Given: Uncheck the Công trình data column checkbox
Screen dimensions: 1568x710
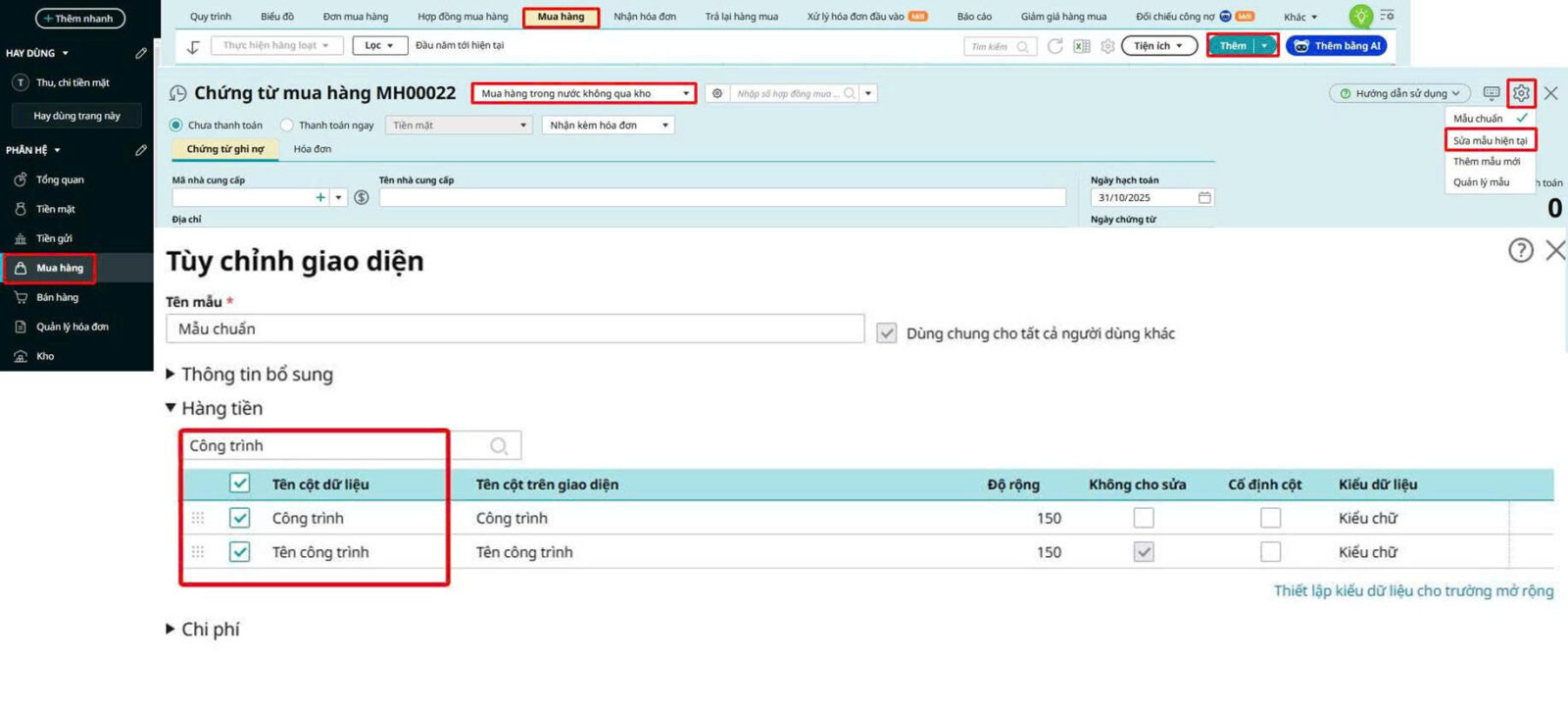Looking at the screenshot, I should tap(240, 518).
